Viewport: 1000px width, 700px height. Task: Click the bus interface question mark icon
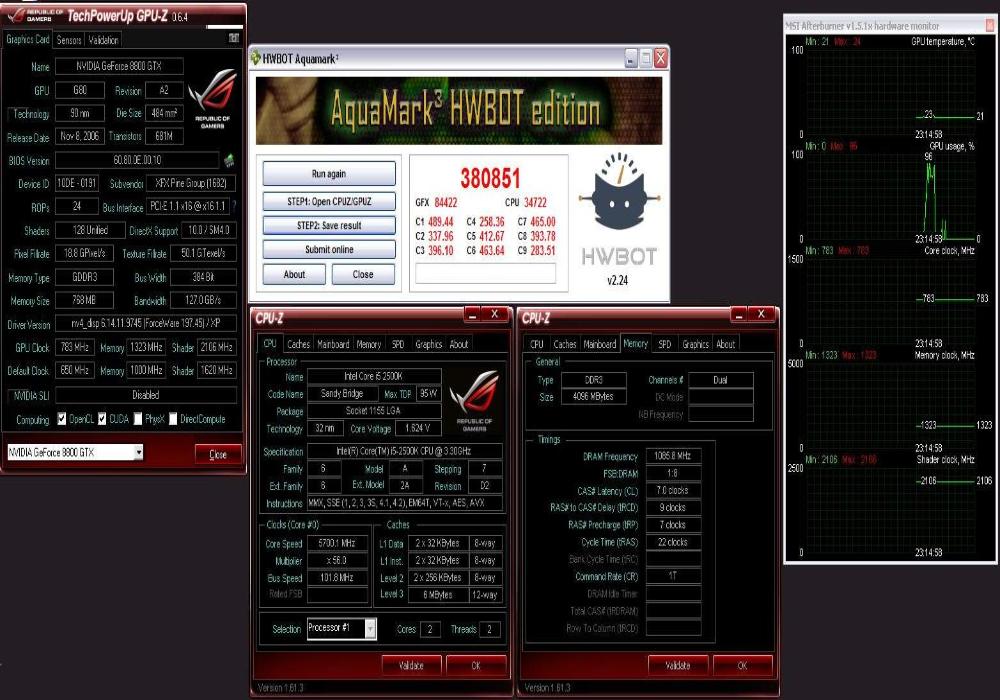pyautogui.click(x=234, y=206)
